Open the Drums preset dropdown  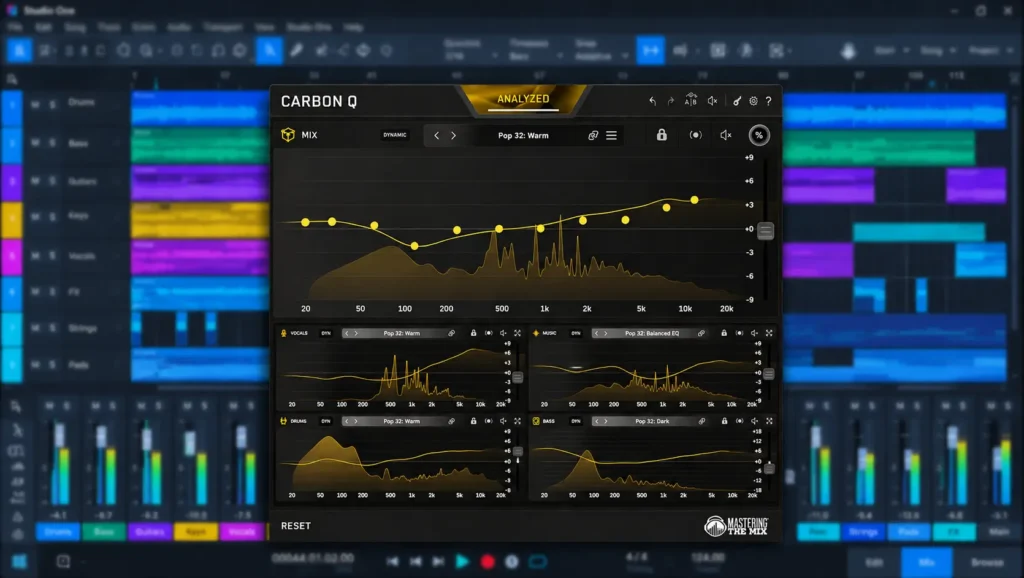click(402, 421)
